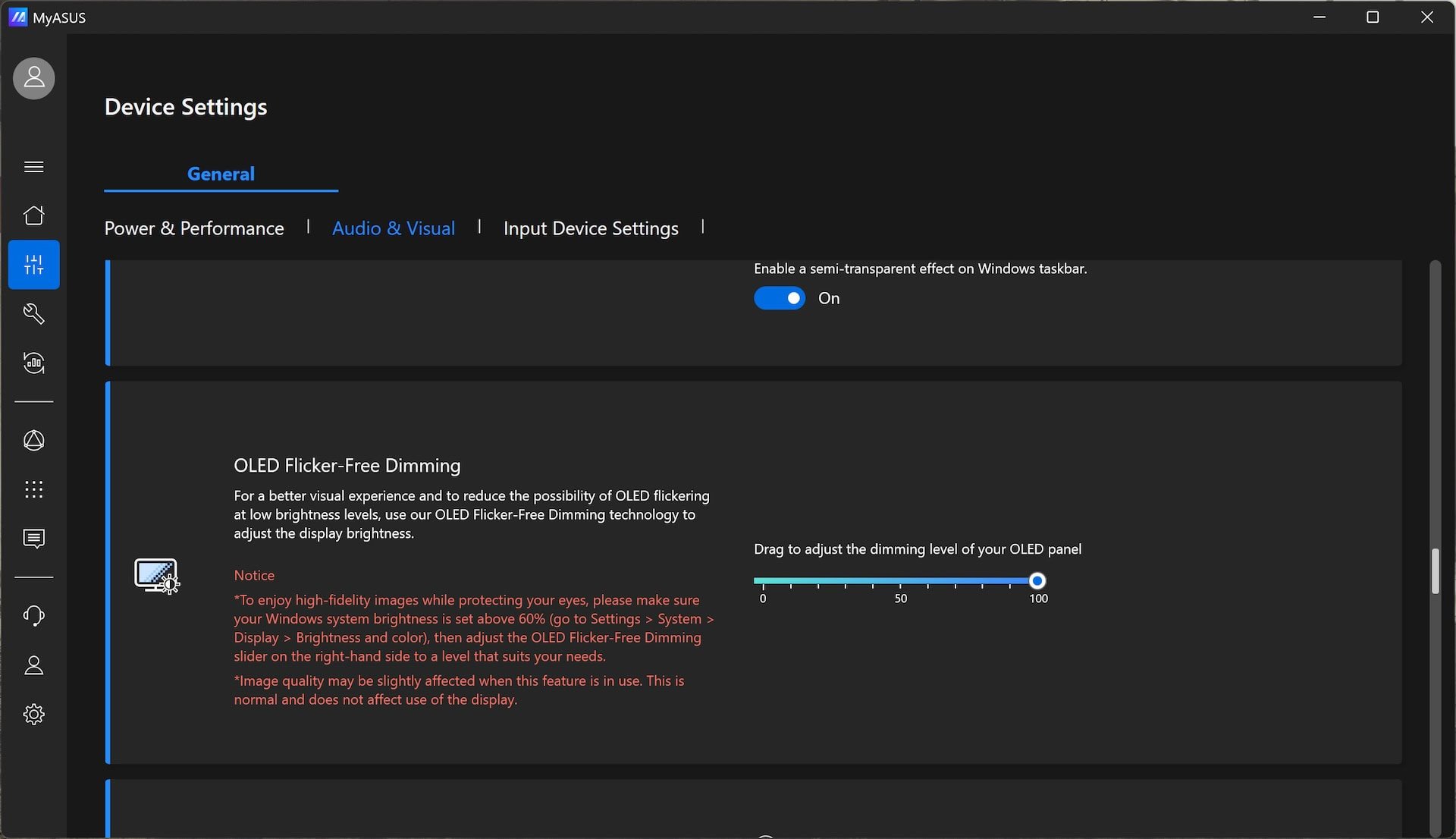This screenshot has height=839, width=1456.
Task: Click the MyASUS home icon
Action: point(33,215)
